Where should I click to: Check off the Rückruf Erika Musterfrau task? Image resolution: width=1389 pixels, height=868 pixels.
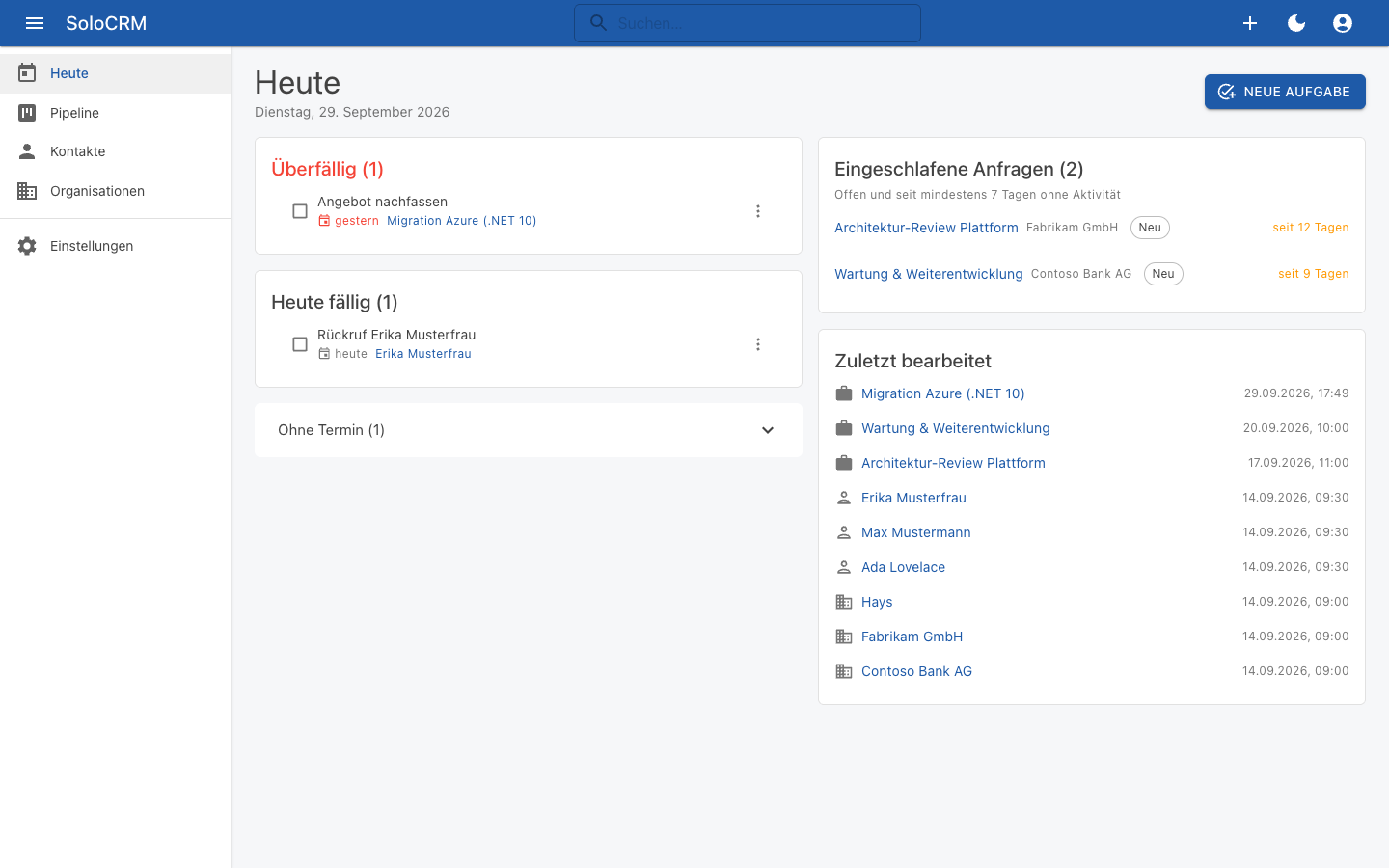300,344
